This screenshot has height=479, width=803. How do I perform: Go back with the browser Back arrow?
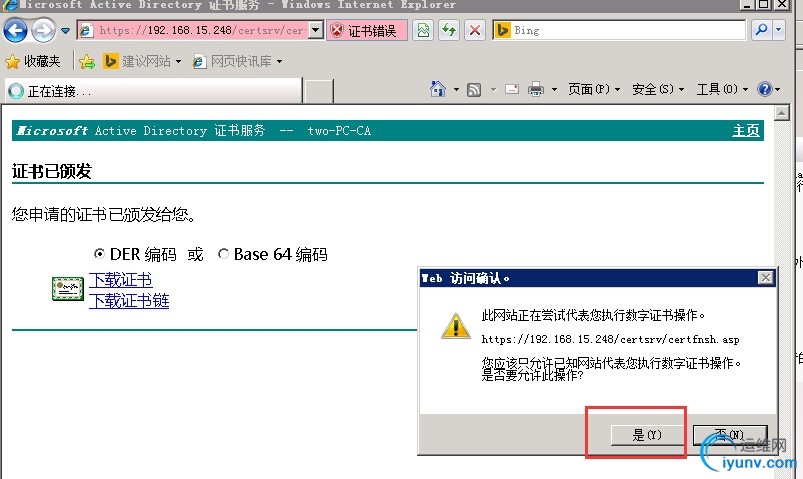(15, 31)
